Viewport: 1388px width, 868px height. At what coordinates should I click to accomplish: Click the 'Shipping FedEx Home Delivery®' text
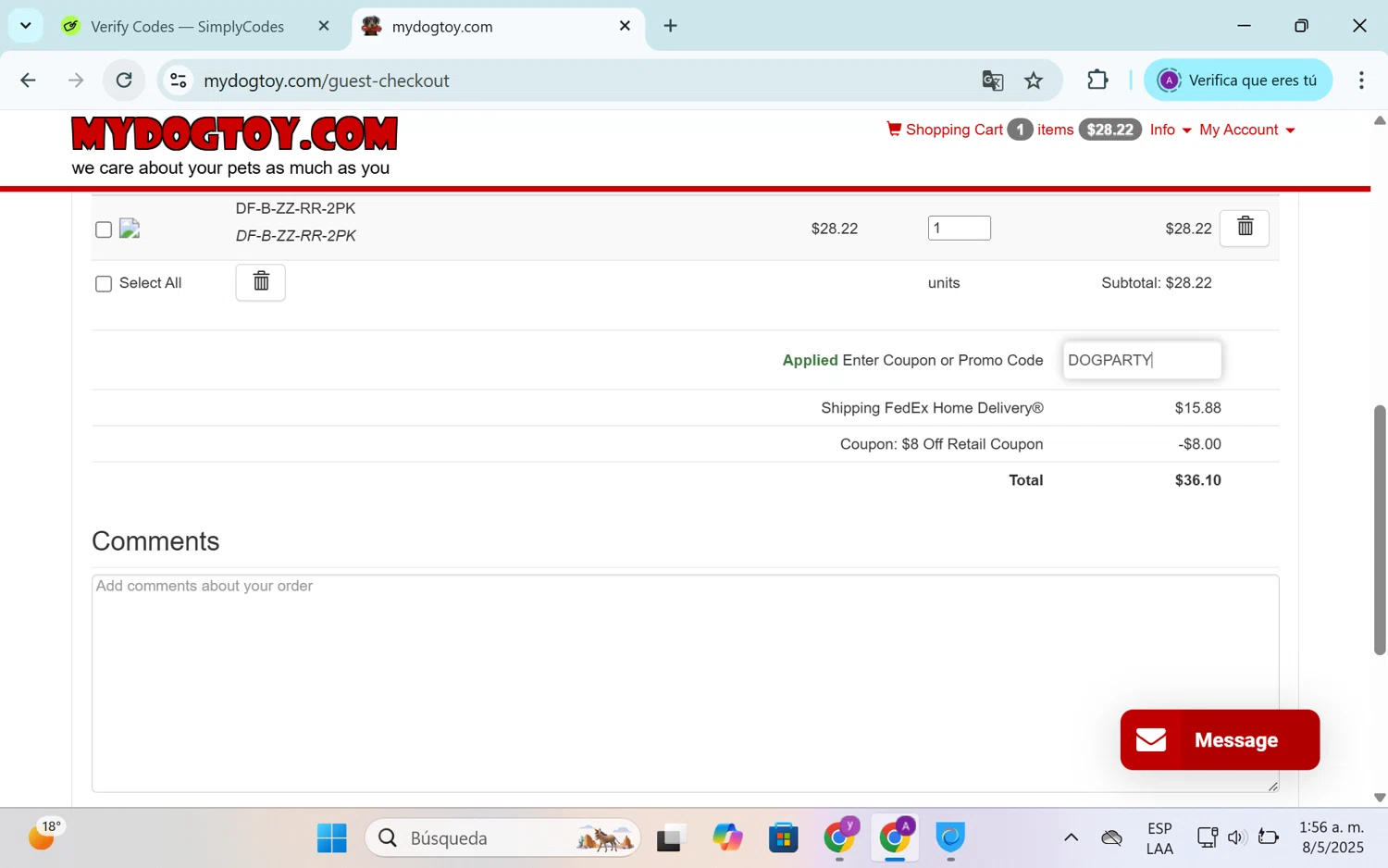[x=932, y=408]
